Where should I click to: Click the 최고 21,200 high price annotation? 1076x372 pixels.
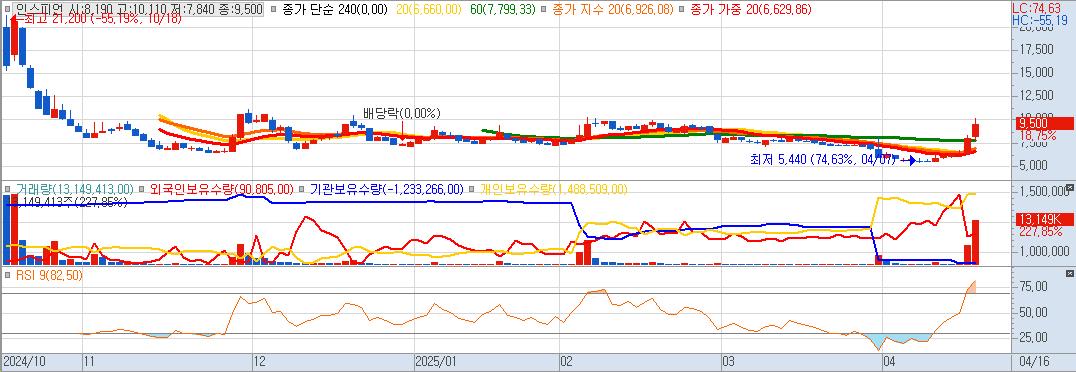point(102,19)
